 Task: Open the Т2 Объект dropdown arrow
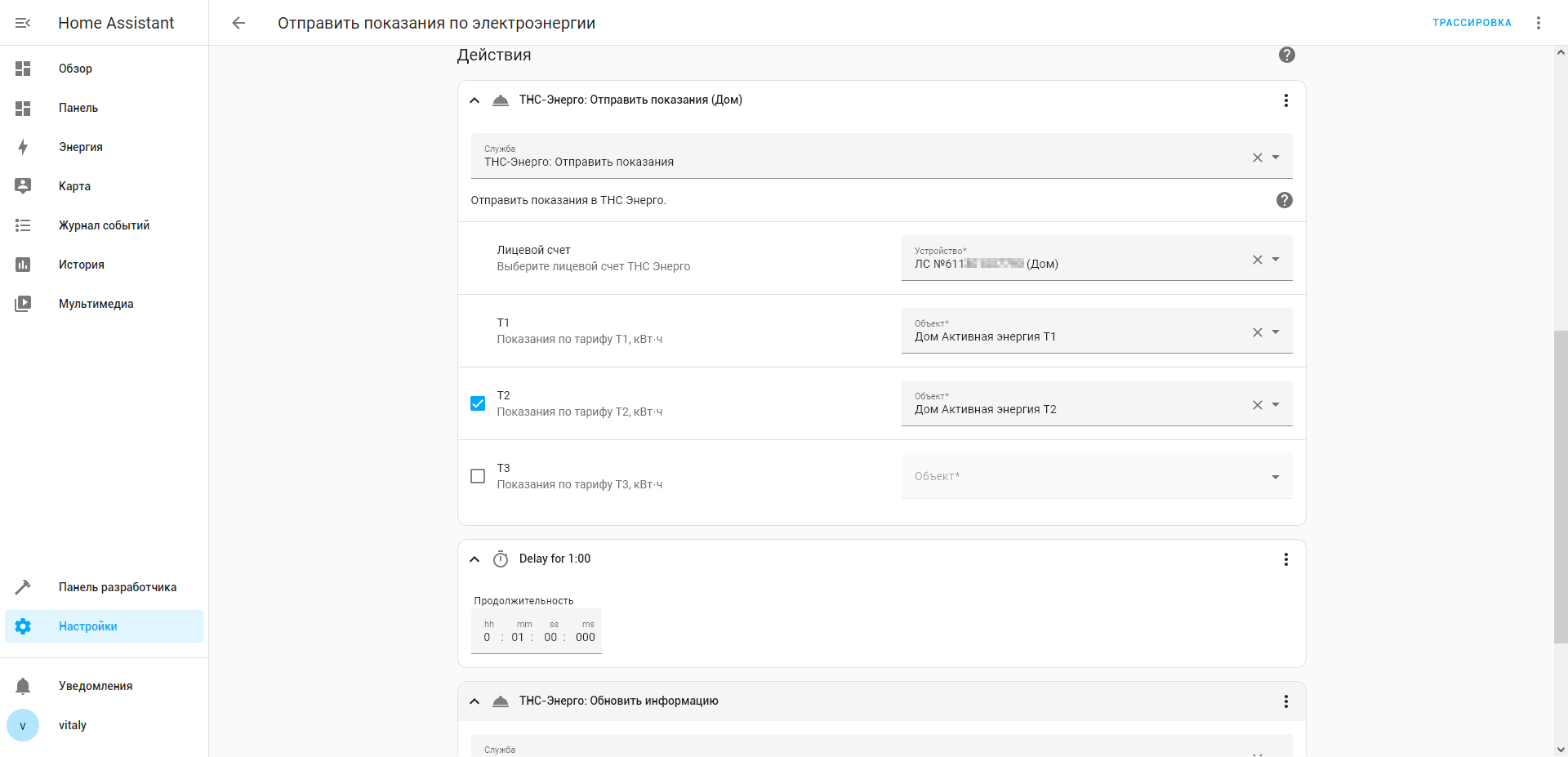point(1276,405)
